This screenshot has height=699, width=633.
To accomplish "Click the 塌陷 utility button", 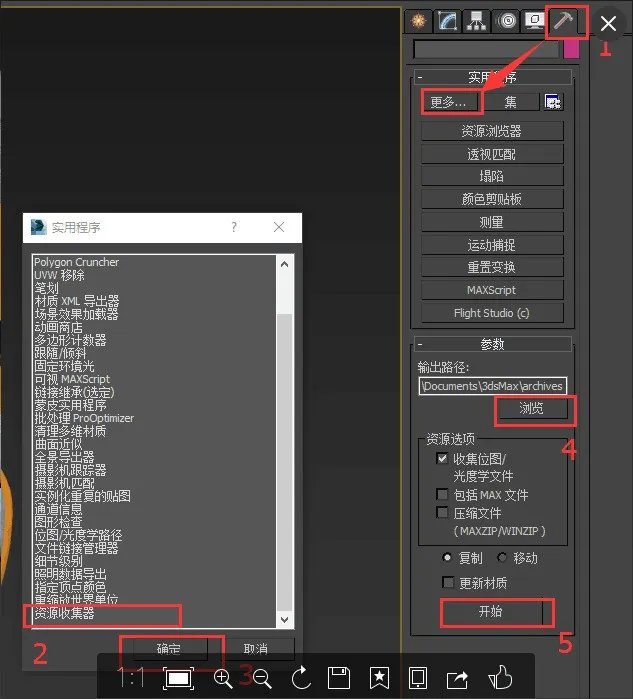I will [x=492, y=177].
